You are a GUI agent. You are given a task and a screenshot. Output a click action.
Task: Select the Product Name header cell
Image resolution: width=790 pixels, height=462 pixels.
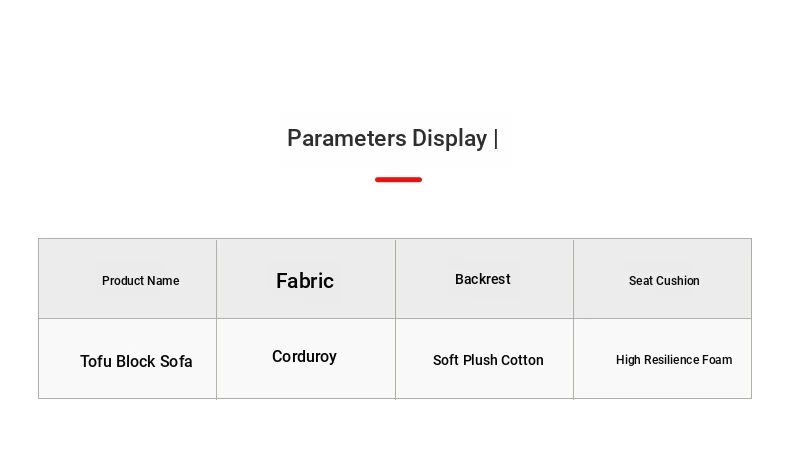[127, 279]
